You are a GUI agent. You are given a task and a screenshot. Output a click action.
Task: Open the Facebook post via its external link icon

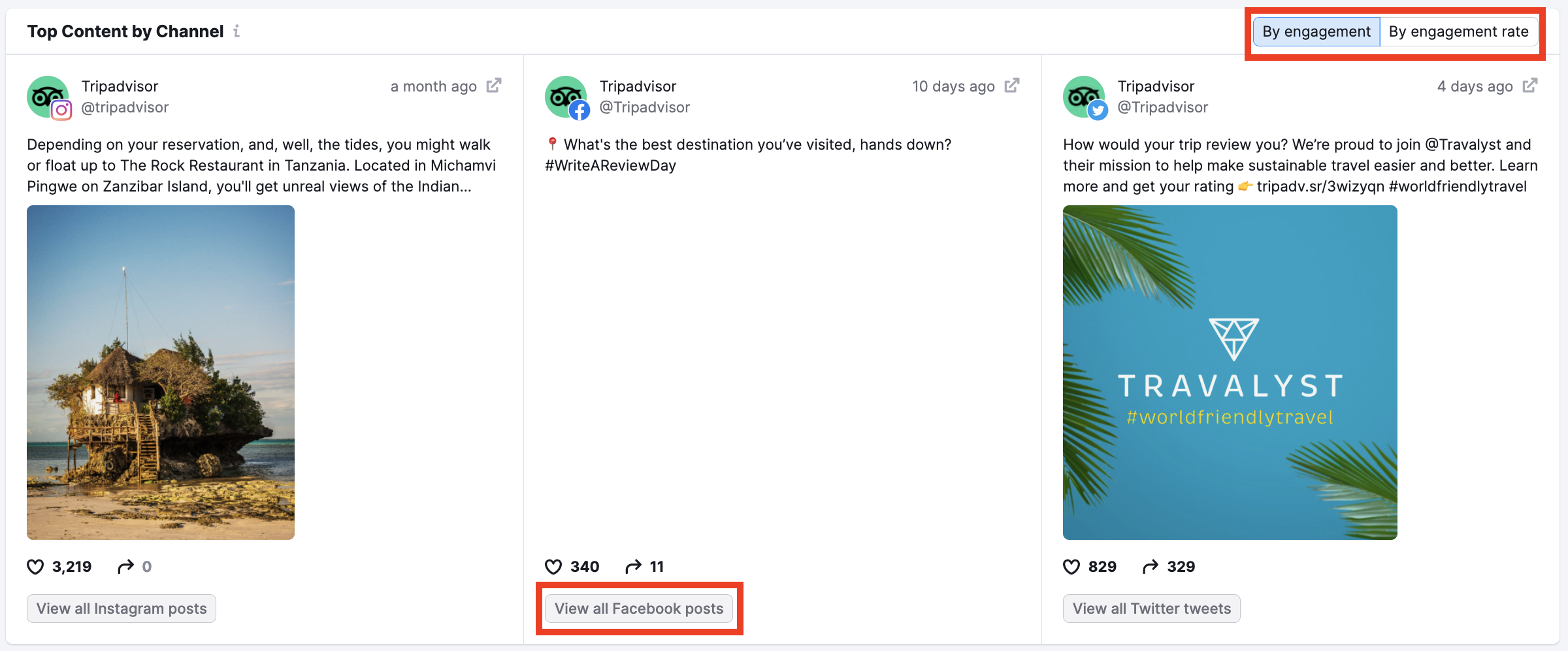[1011, 85]
